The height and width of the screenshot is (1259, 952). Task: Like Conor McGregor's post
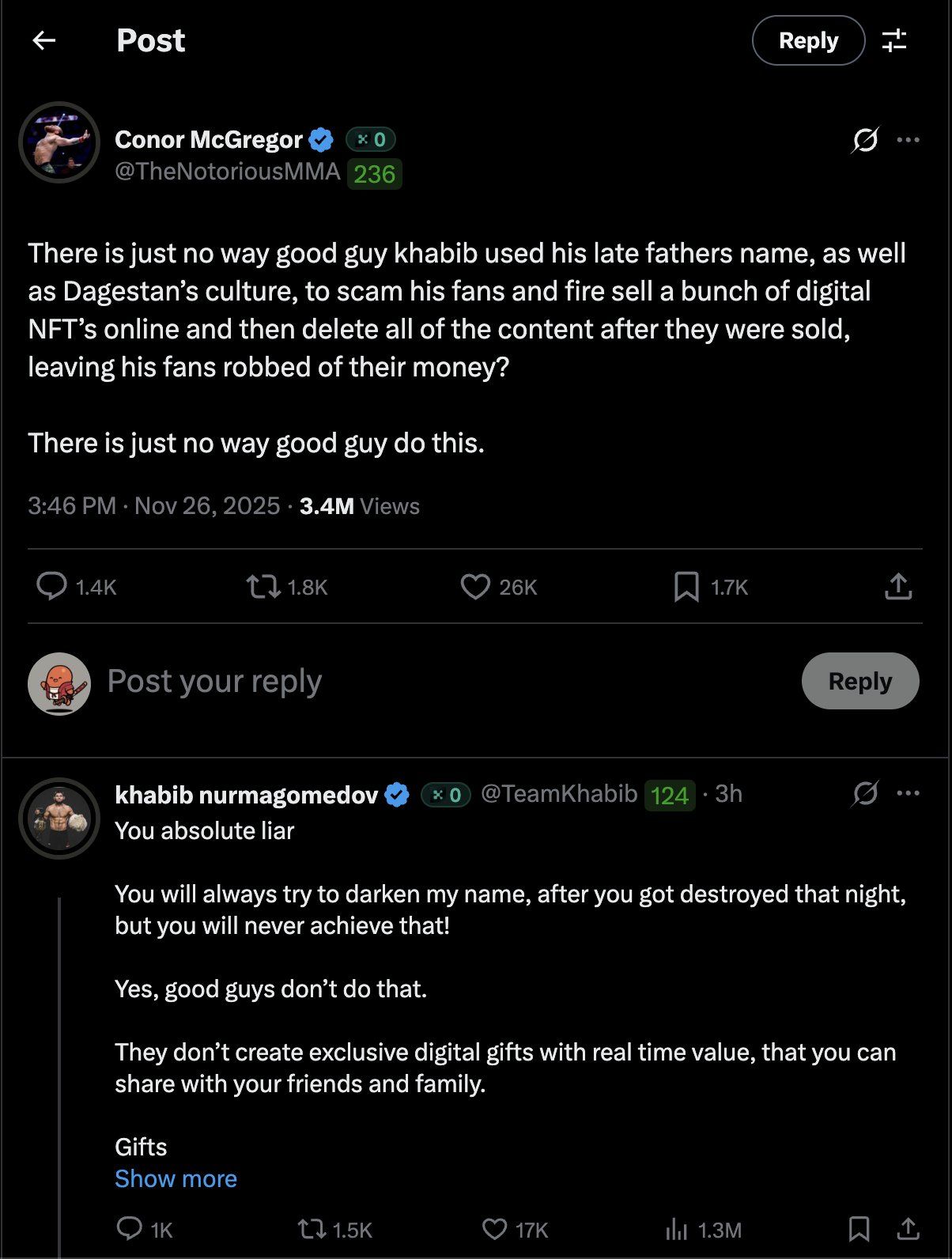[x=475, y=587]
